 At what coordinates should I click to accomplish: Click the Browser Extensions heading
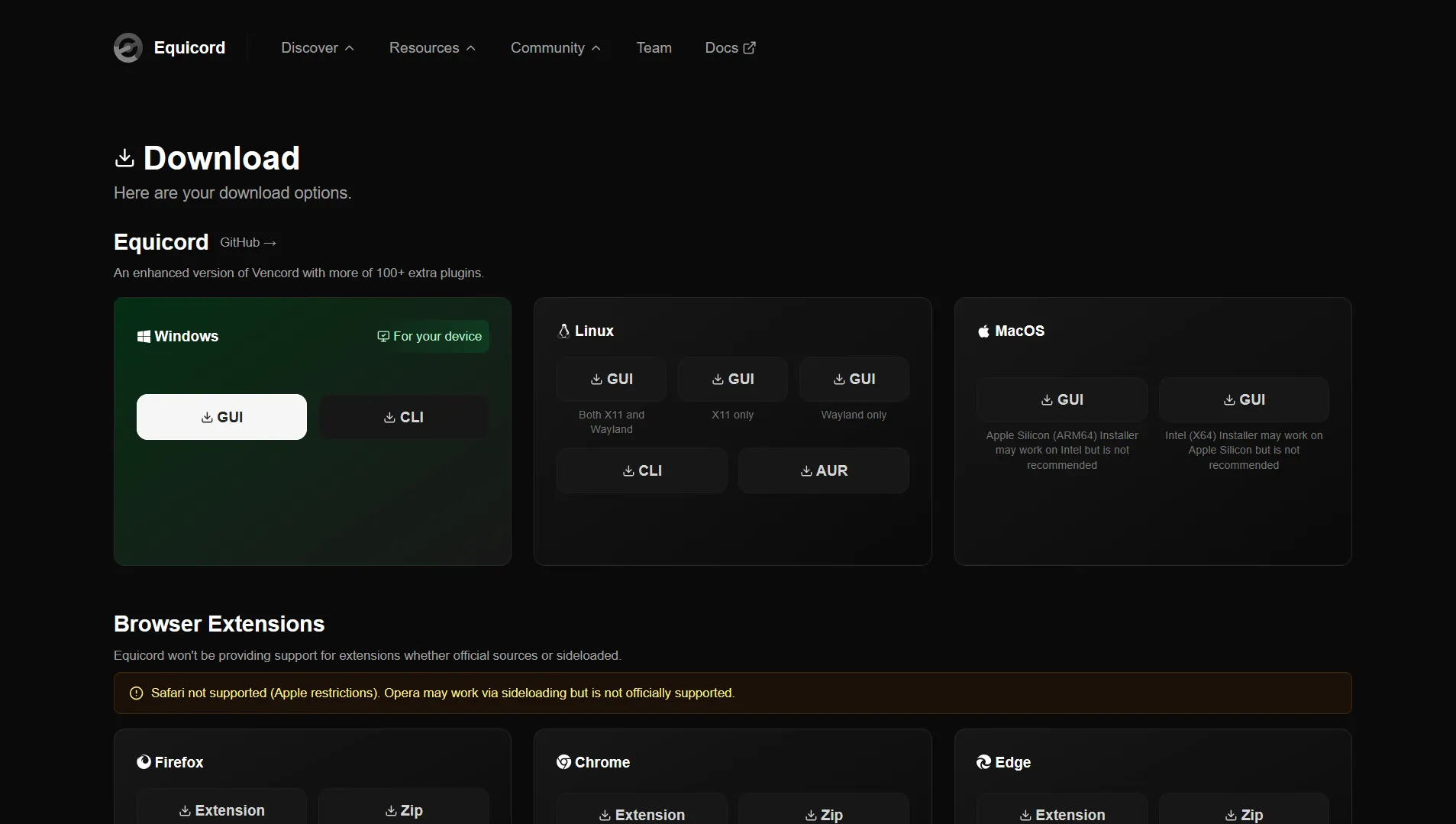[x=219, y=624]
